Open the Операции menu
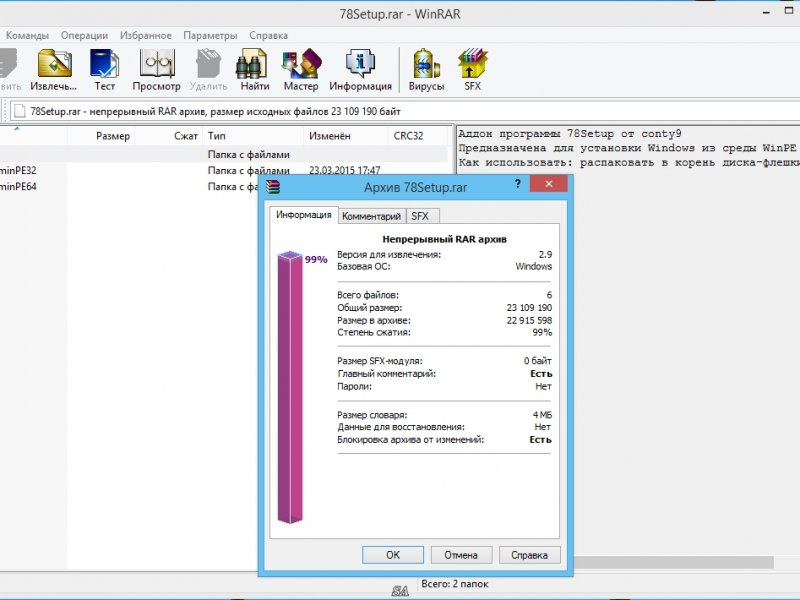The width and height of the screenshot is (800, 600). pyautogui.click(x=84, y=35)
